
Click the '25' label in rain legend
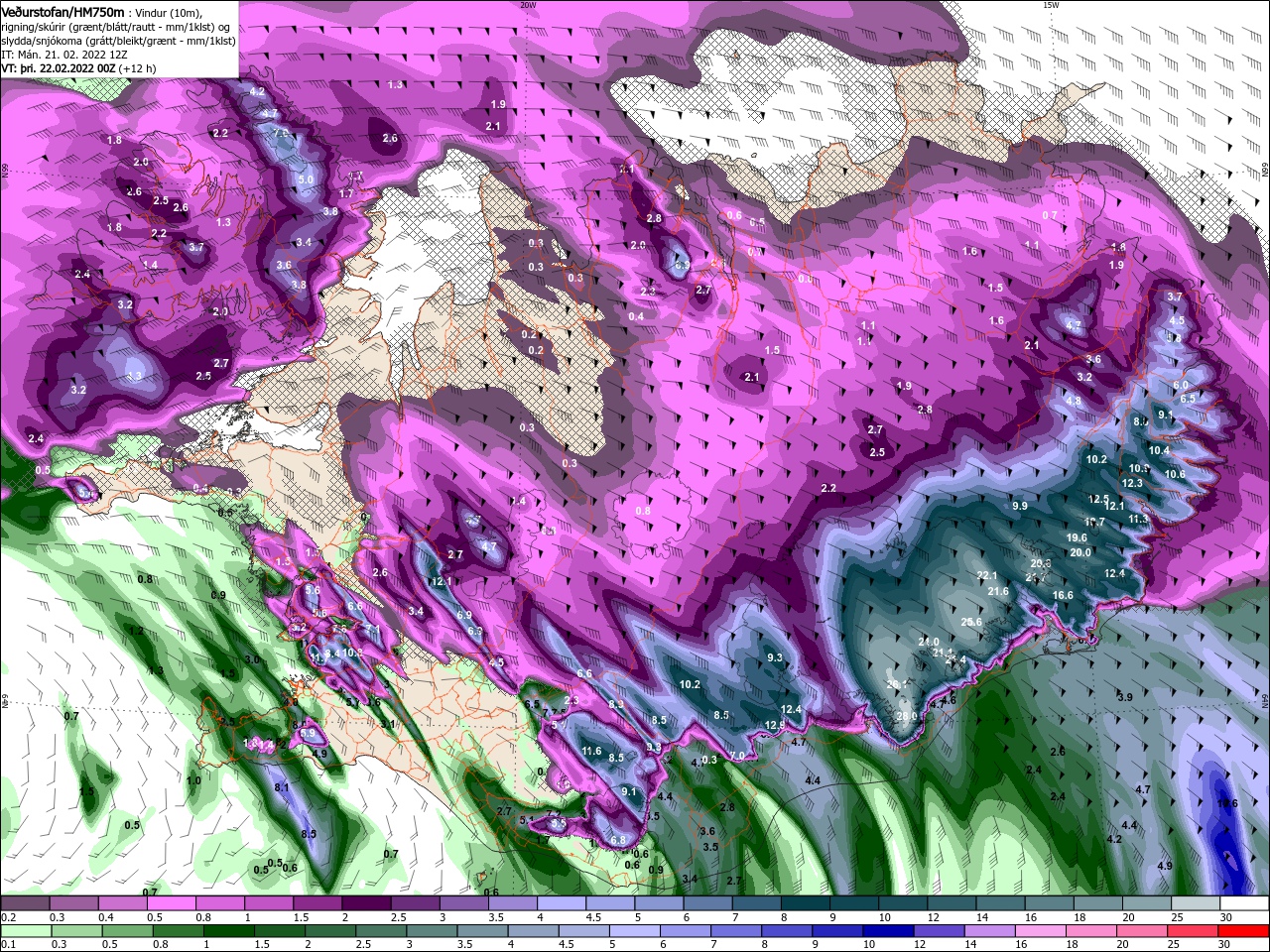point(1176,945)
